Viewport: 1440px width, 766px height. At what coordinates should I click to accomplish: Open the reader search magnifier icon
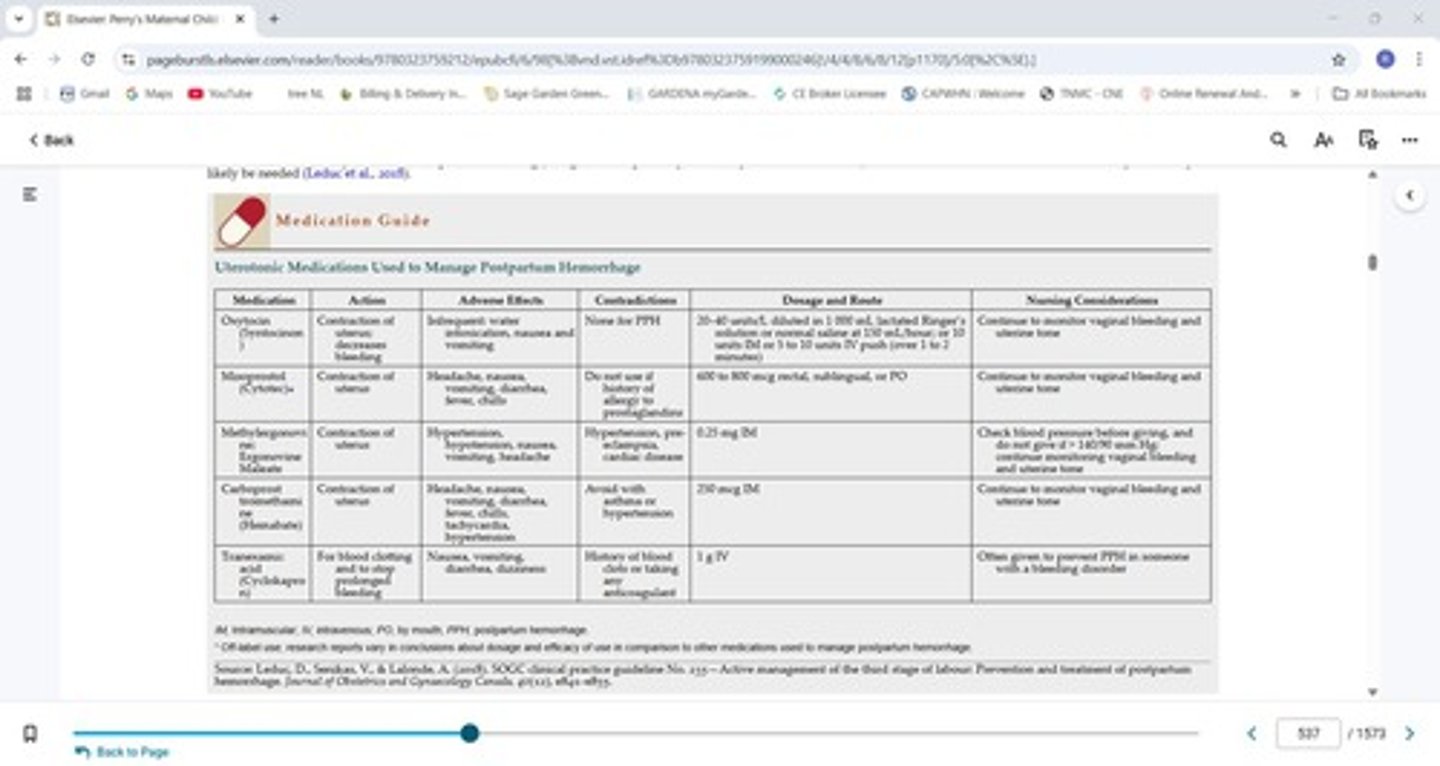pos(1278,140)
